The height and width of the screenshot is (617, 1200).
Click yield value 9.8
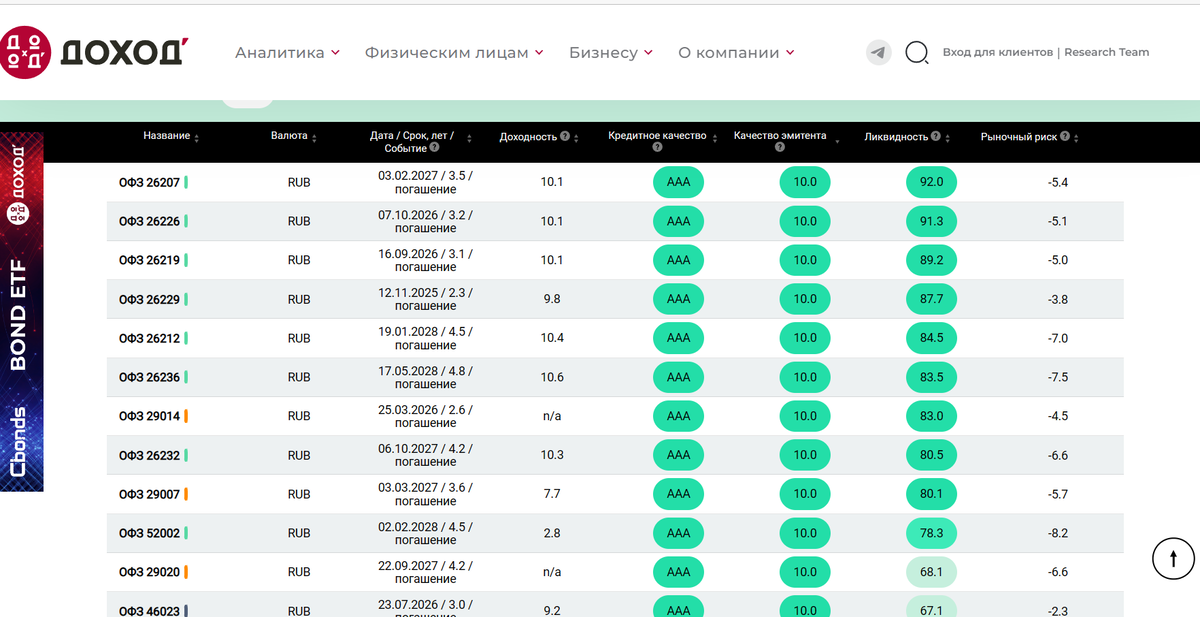[552, 299]
